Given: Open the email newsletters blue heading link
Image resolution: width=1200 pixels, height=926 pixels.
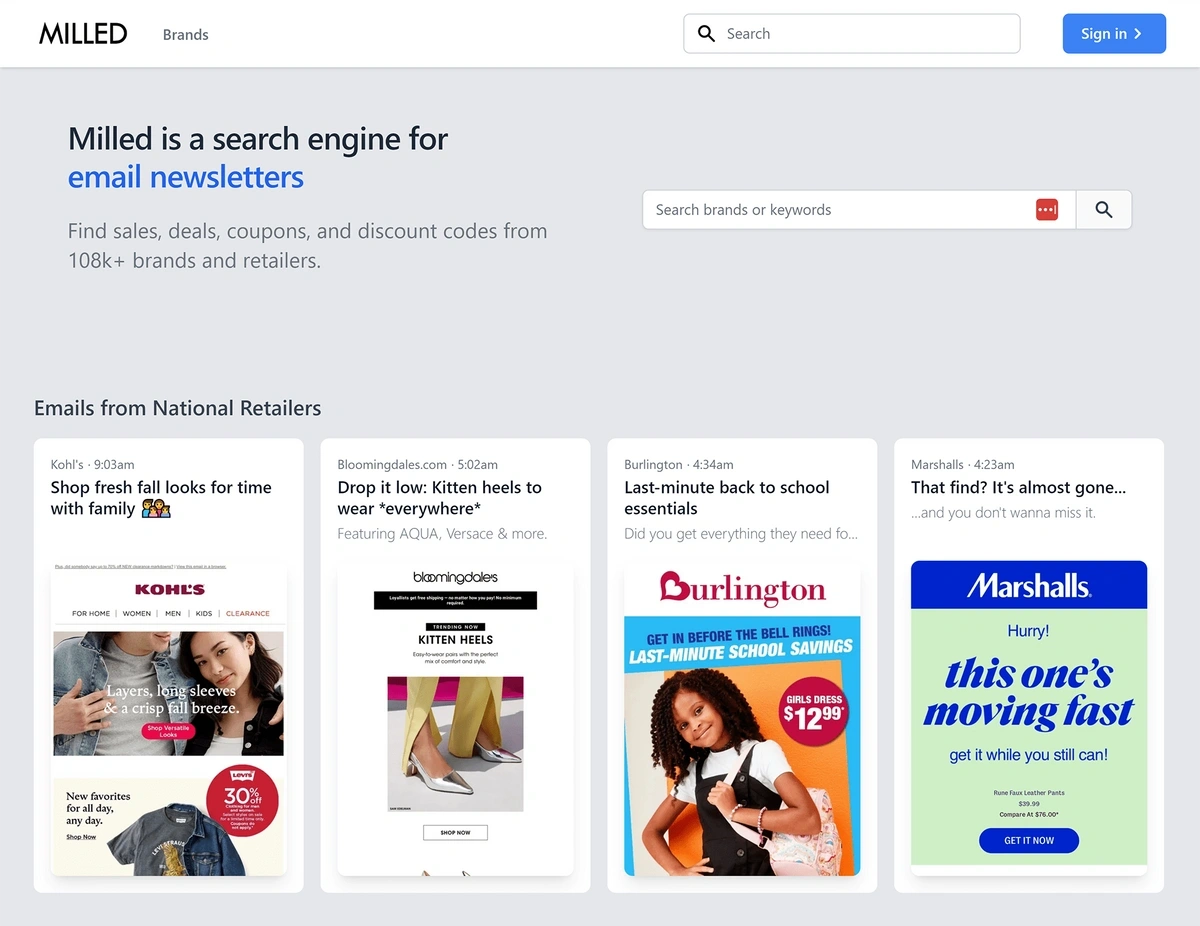Looking at the screenshot, I should [x=186, y=177].
